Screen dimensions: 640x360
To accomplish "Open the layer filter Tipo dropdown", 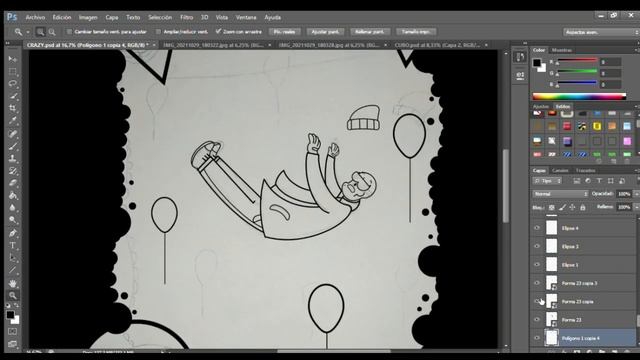I will (547, 180).
